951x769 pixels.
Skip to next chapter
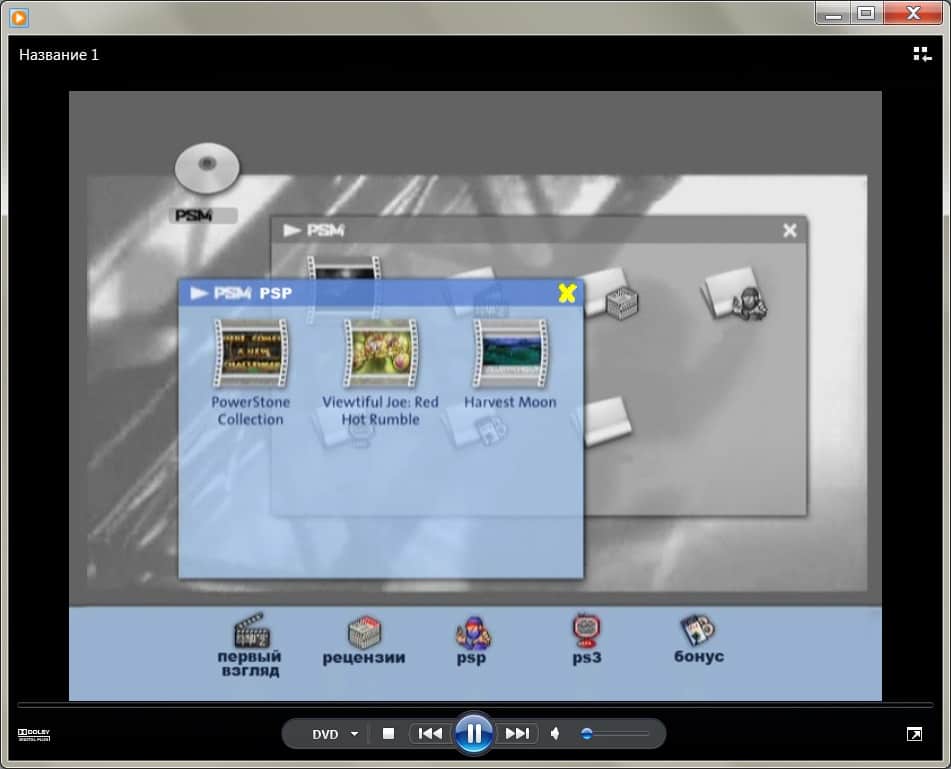pos(517,734)
